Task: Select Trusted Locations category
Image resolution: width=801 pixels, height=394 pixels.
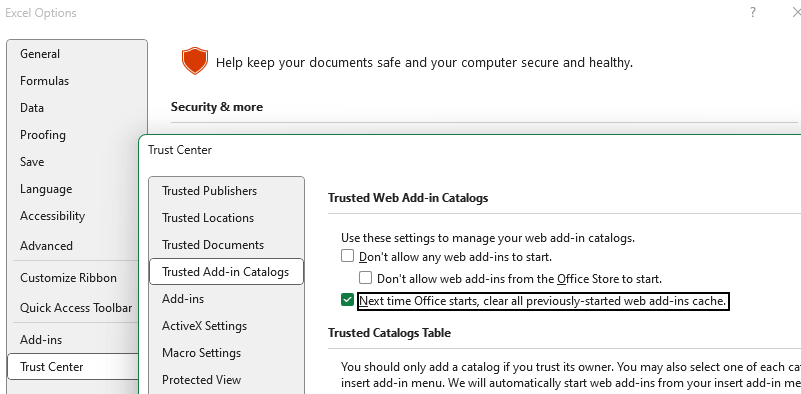Action: tap(208, 218)
